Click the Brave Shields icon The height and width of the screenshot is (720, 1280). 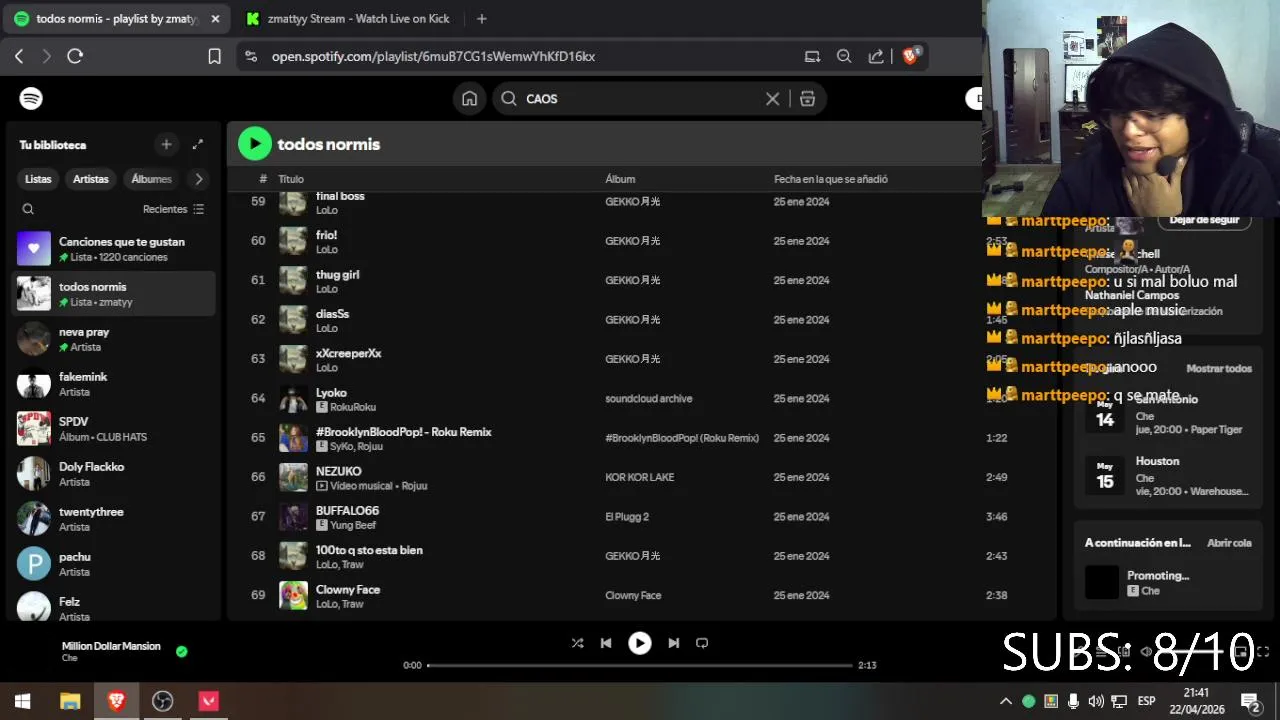click(910, 56)
